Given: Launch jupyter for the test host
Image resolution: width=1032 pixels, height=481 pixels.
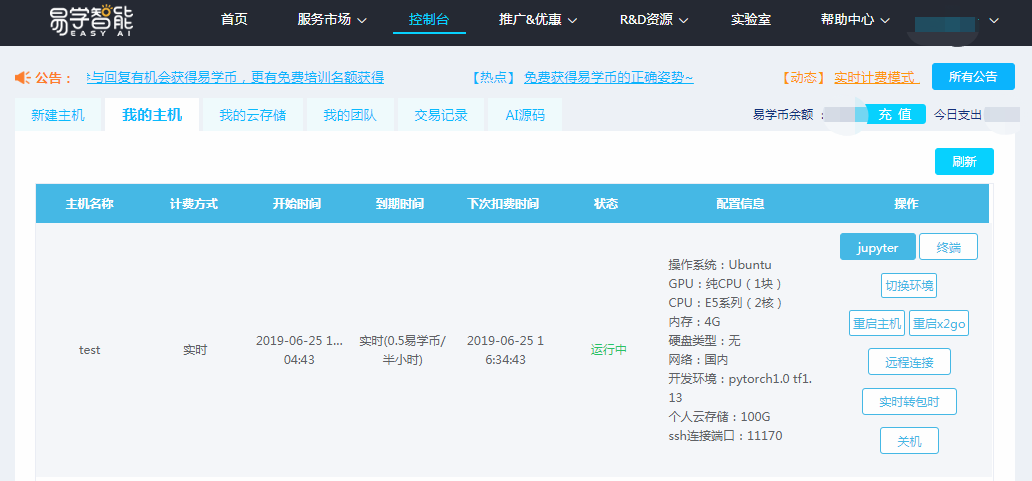Looking at the screenshot, I should point(877,247).
